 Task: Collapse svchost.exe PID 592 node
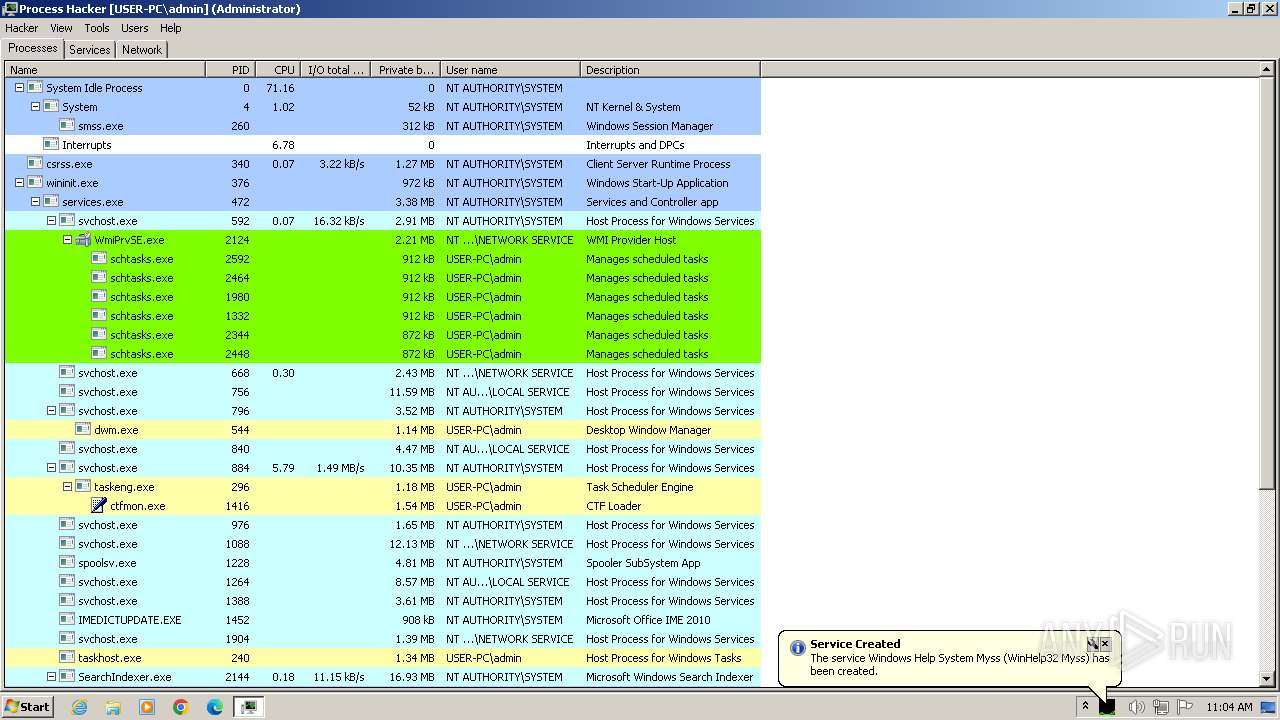click(51, 221)
